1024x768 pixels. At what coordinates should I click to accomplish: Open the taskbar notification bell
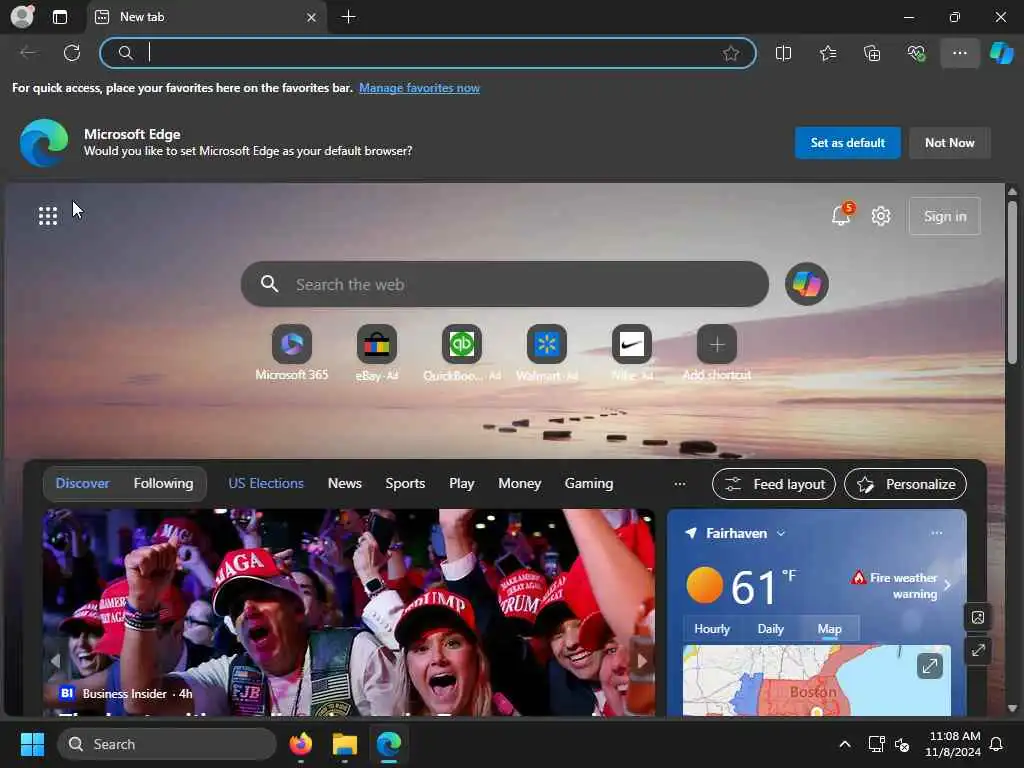point(996,744)
